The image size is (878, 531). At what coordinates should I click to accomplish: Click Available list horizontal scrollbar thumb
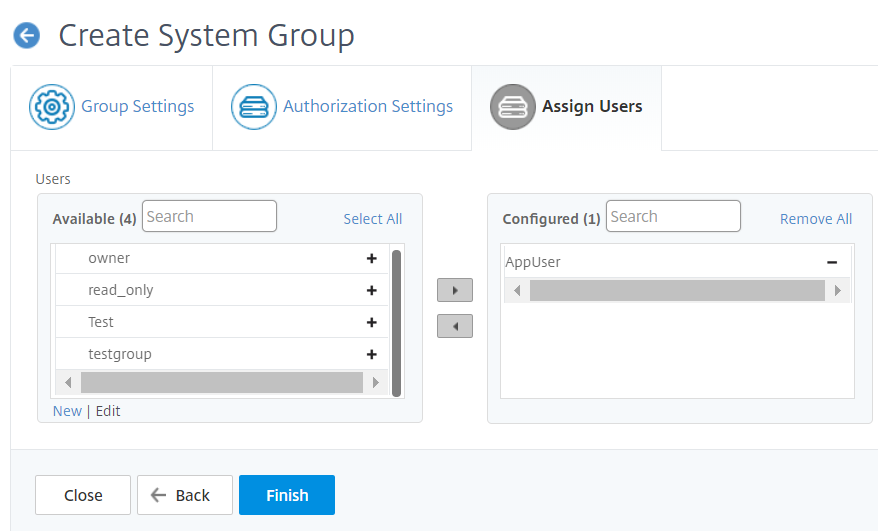pos(222,383)
